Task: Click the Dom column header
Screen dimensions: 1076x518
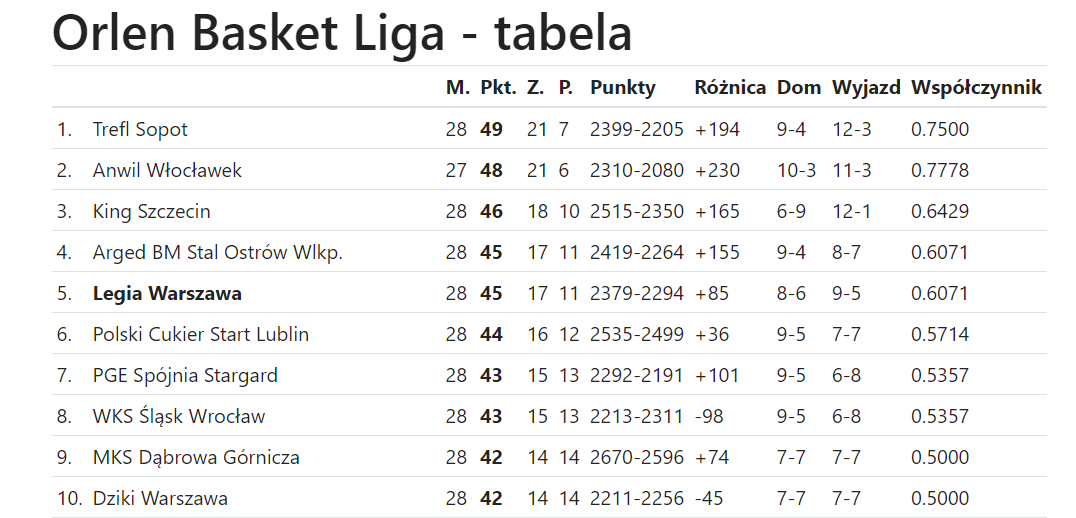Action: 799,87
